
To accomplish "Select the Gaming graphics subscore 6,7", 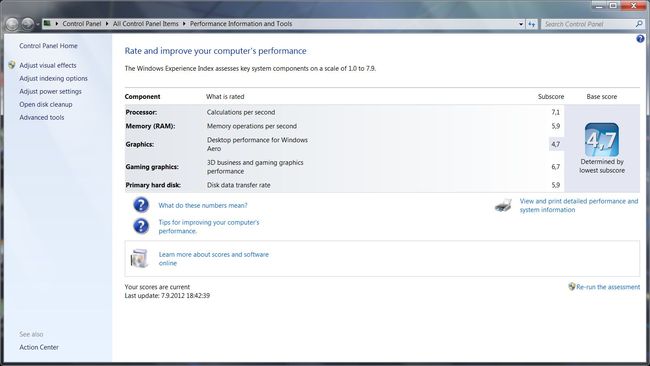I will click(x=555, y=167).
